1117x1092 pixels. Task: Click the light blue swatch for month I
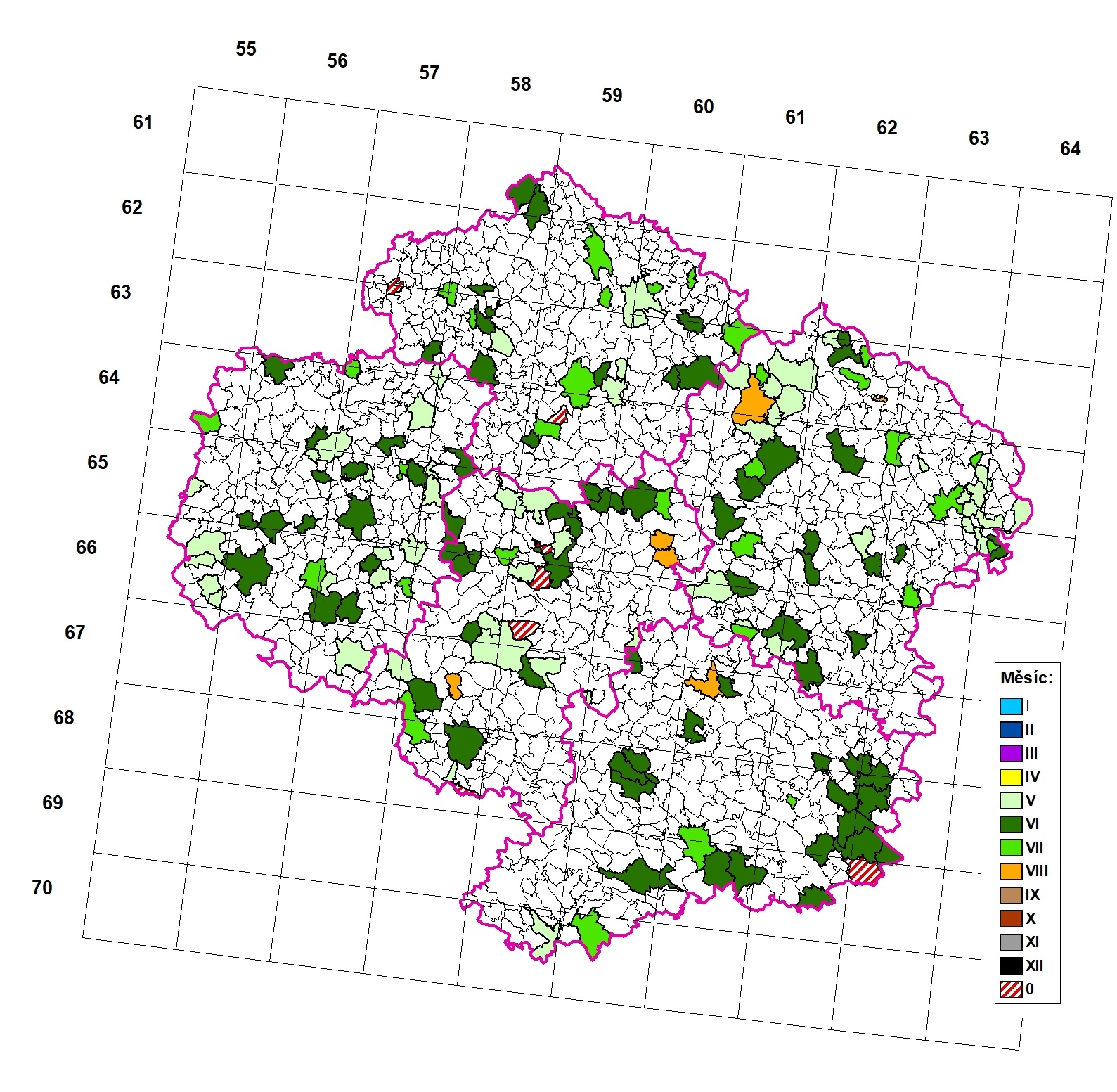1010,706
